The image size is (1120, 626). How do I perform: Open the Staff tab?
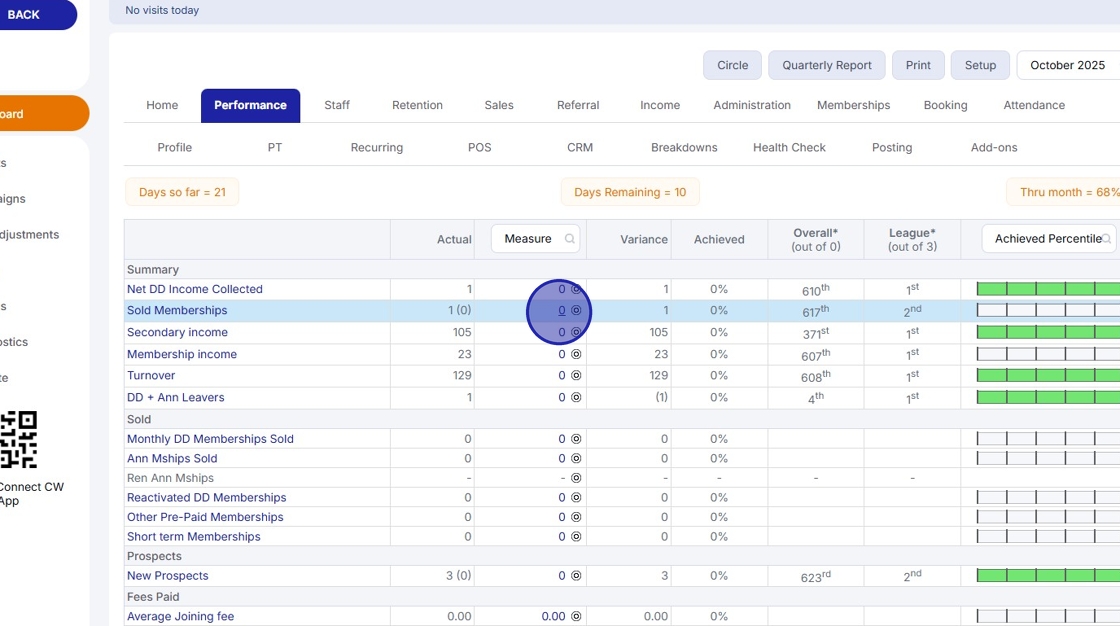336,105
